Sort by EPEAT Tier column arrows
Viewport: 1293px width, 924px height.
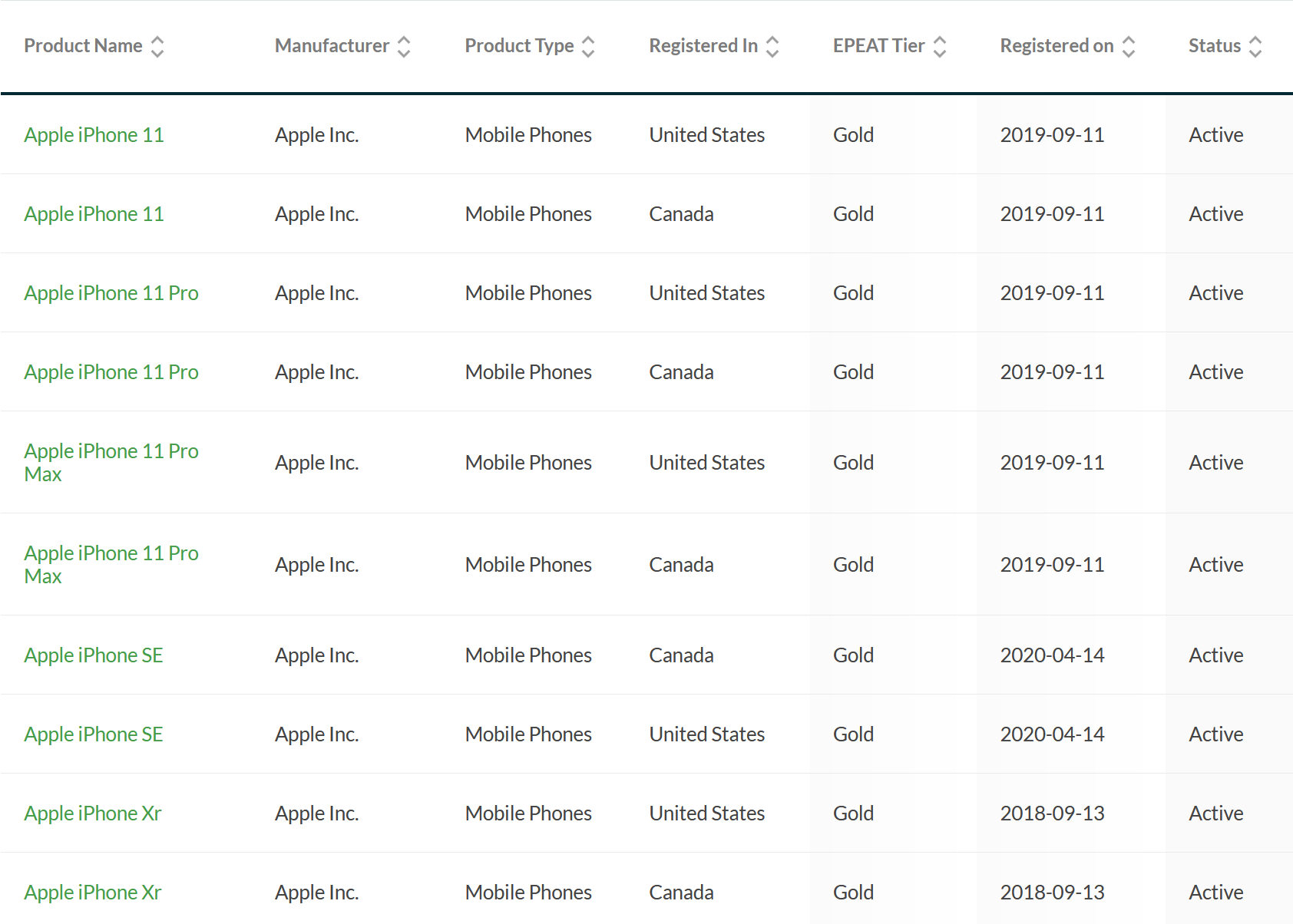pyautogui.click(x=940, y=47)
